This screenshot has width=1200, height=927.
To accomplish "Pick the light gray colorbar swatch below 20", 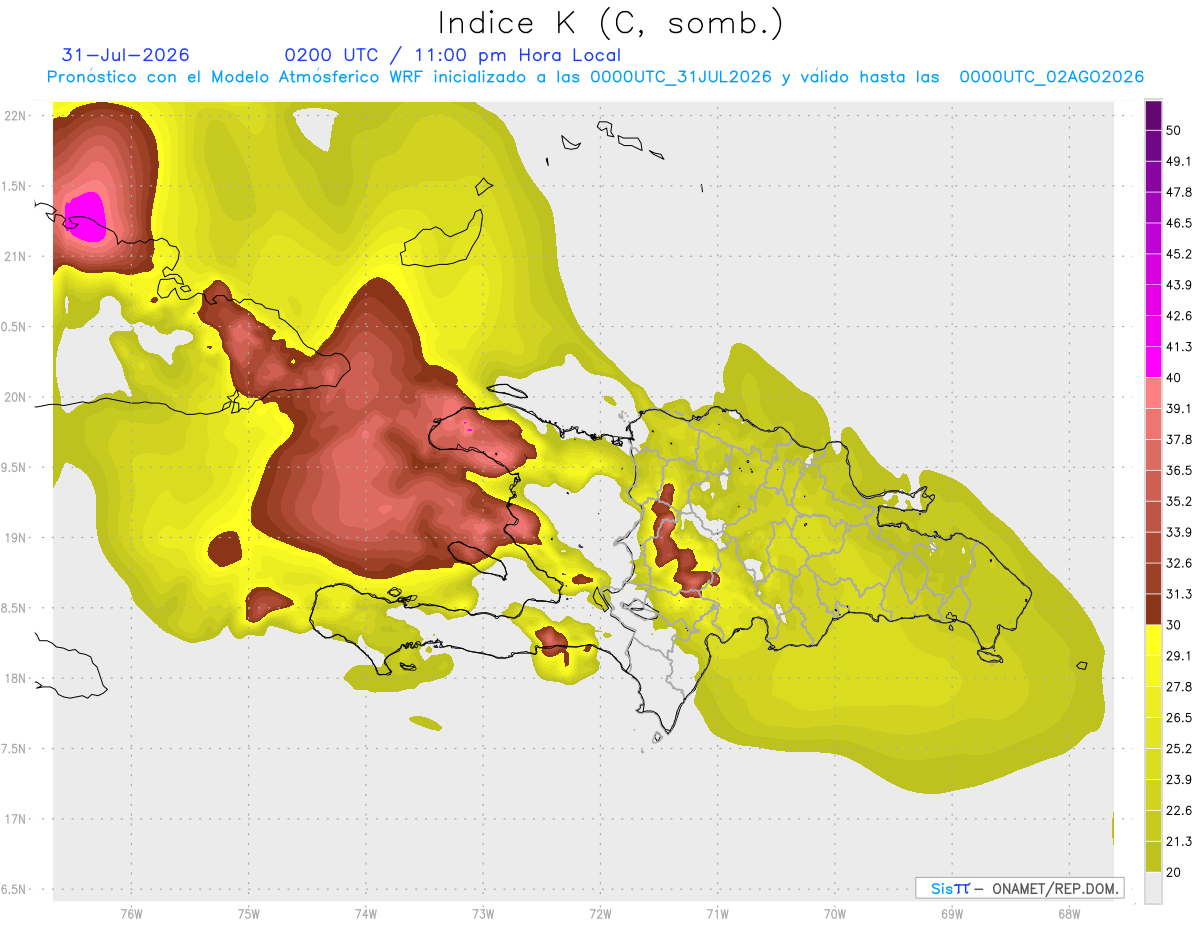I will coord(1153,888).
